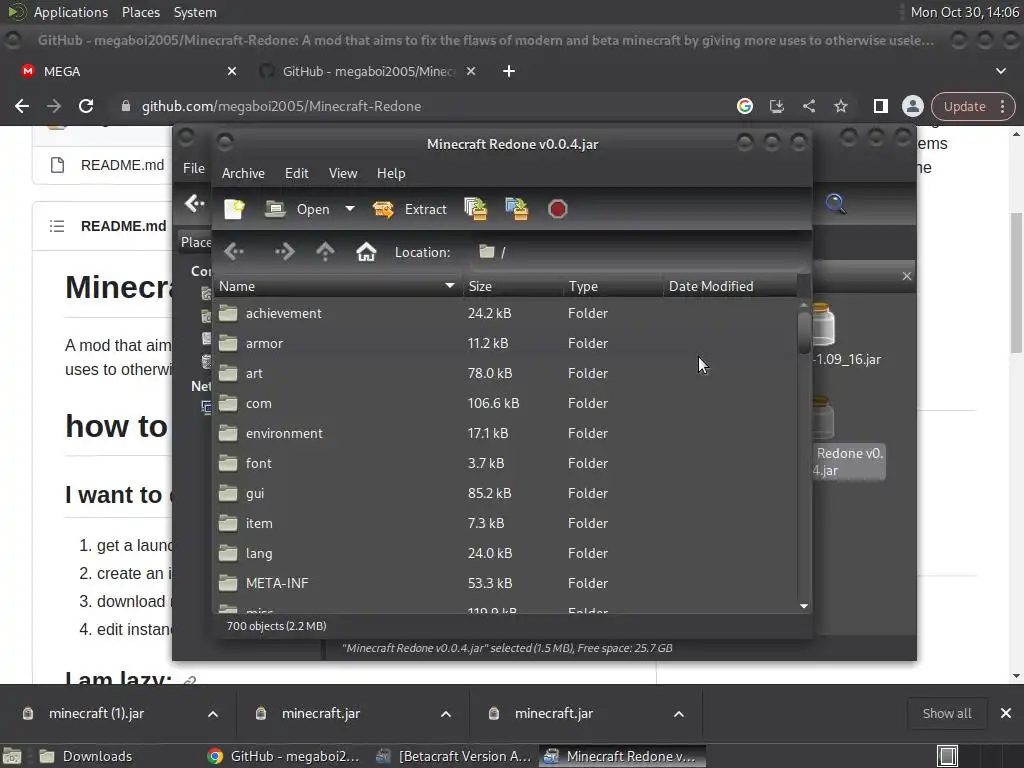Viewport: 1024px width, 768px height.
Task: Go up one level in archive
Action: (x=325, y=251)
